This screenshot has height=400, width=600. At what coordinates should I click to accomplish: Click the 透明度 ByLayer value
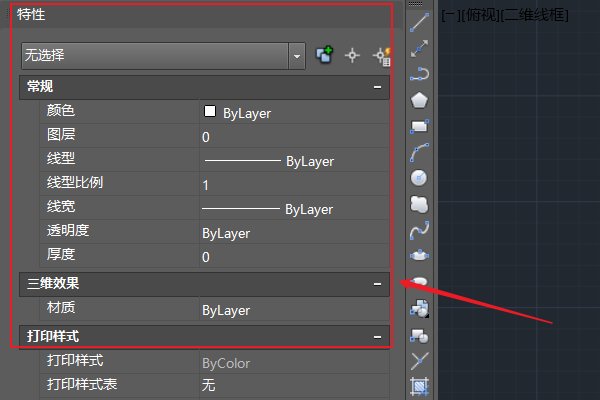tap(294, 233)
